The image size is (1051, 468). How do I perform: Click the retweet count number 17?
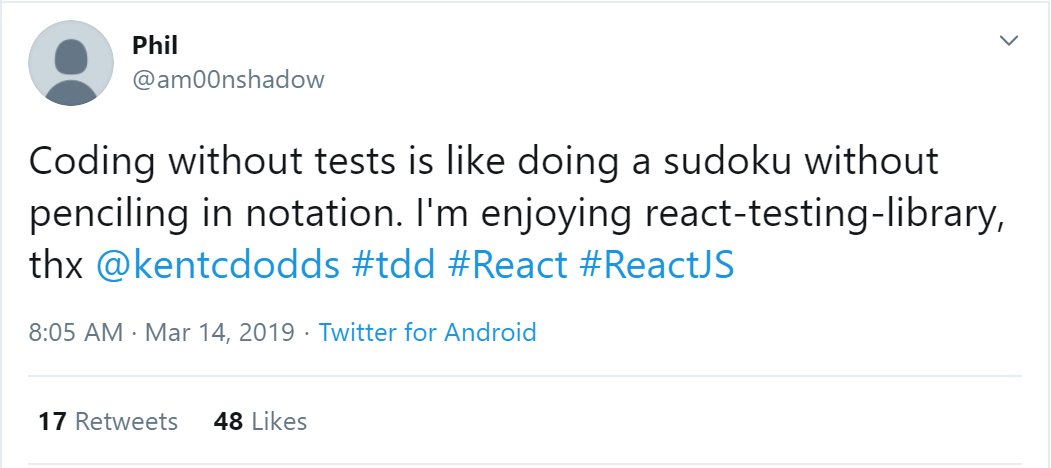click(x=52, y=421)
